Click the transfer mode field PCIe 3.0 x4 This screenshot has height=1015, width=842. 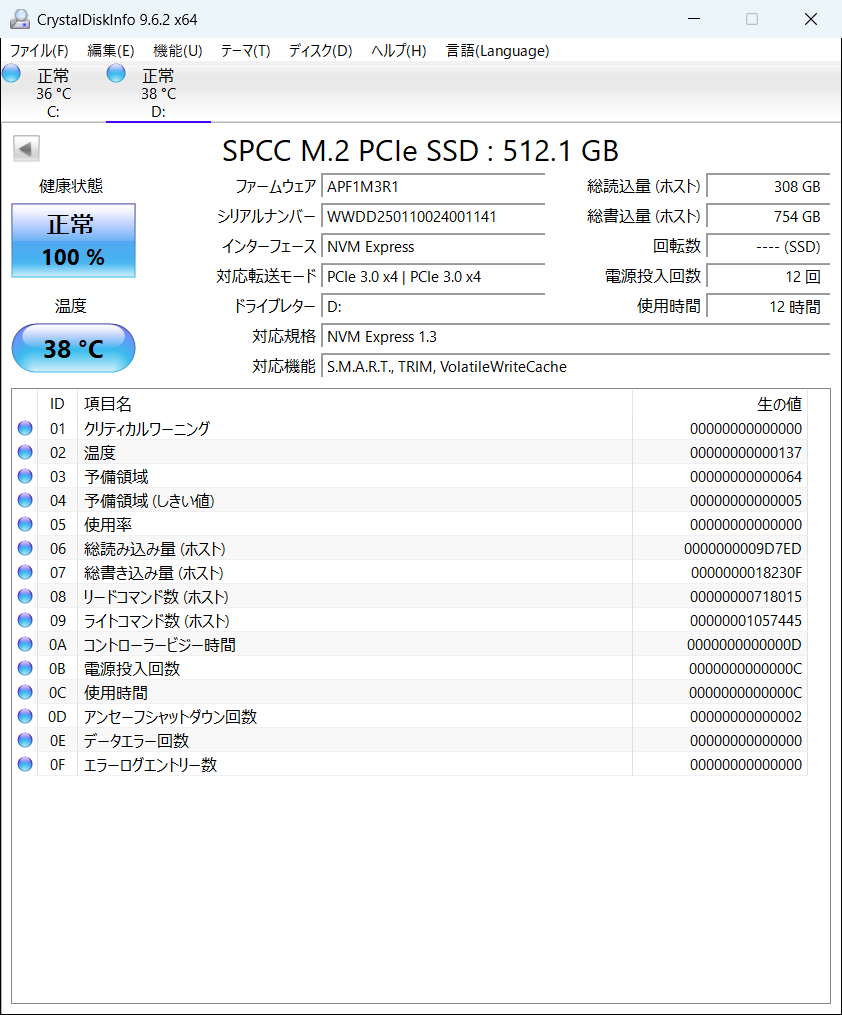coord(433,276)
